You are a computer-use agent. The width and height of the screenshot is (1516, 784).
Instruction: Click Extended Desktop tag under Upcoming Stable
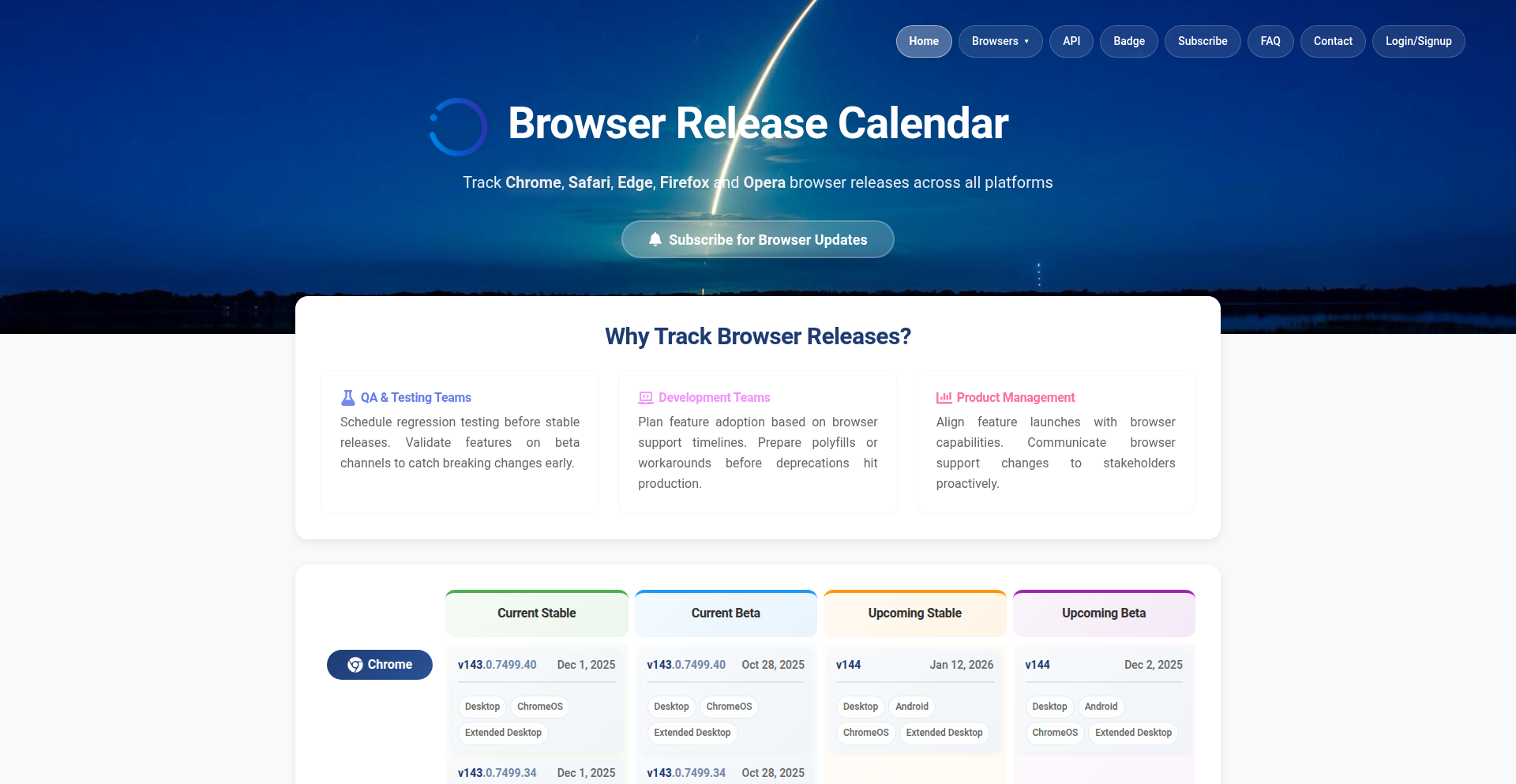[x=944, y=733]
